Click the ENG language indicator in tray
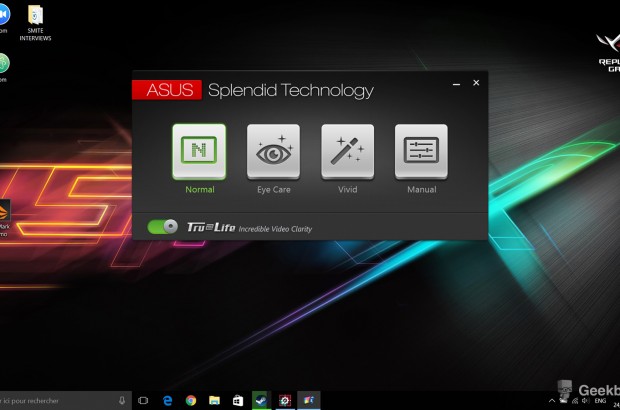The height and width of the screenshot is (410, 620). click(x=600, y=401)
